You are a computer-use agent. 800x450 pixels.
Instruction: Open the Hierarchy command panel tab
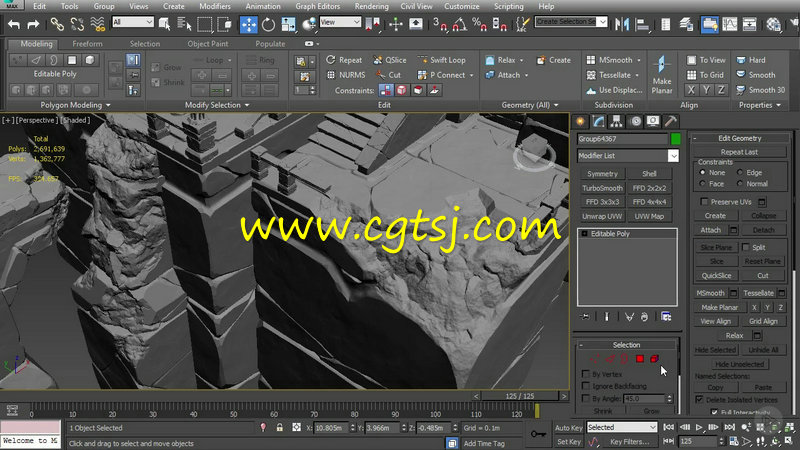click(616, 121)
